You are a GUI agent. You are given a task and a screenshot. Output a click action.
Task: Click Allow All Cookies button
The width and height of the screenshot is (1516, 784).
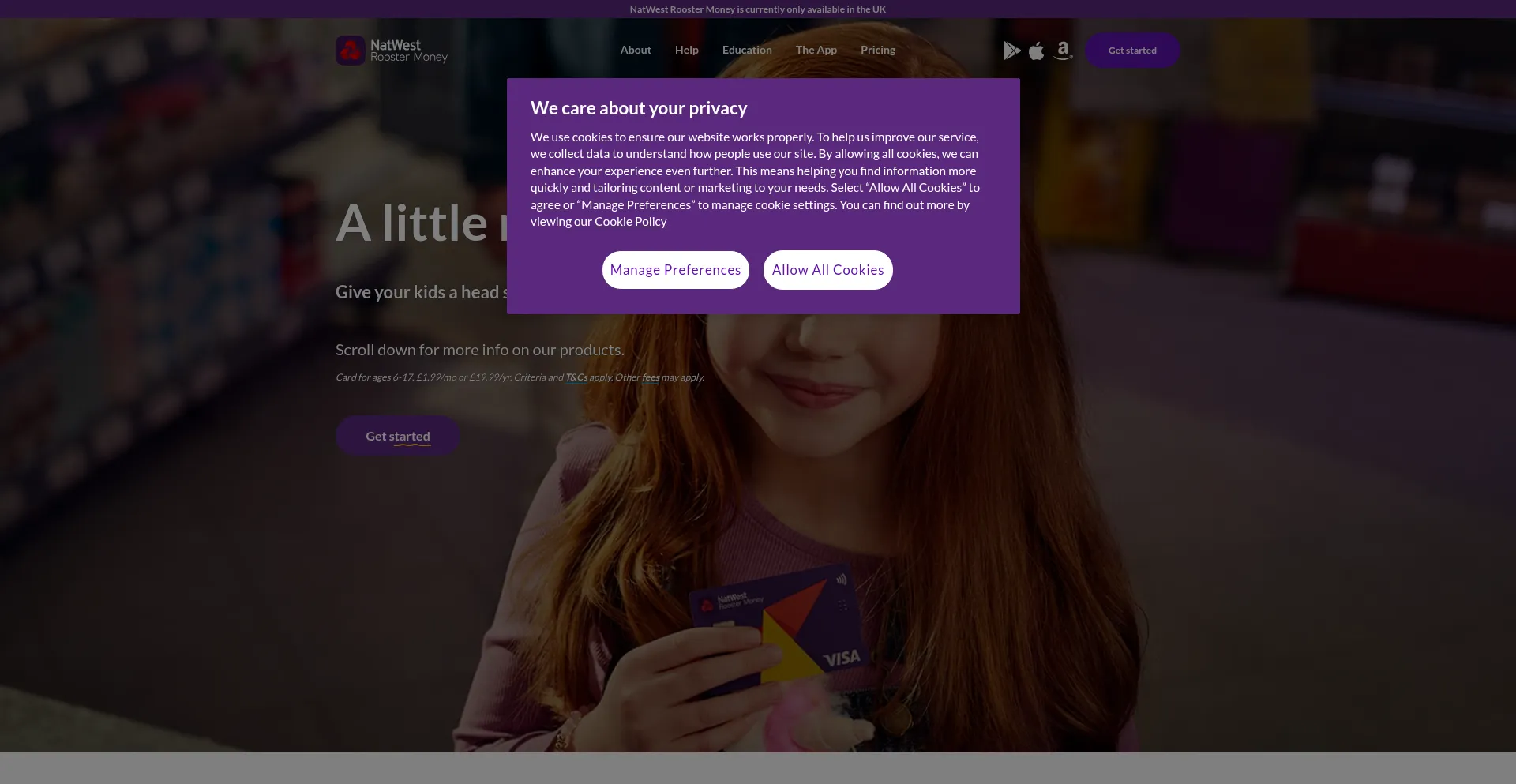827,270
